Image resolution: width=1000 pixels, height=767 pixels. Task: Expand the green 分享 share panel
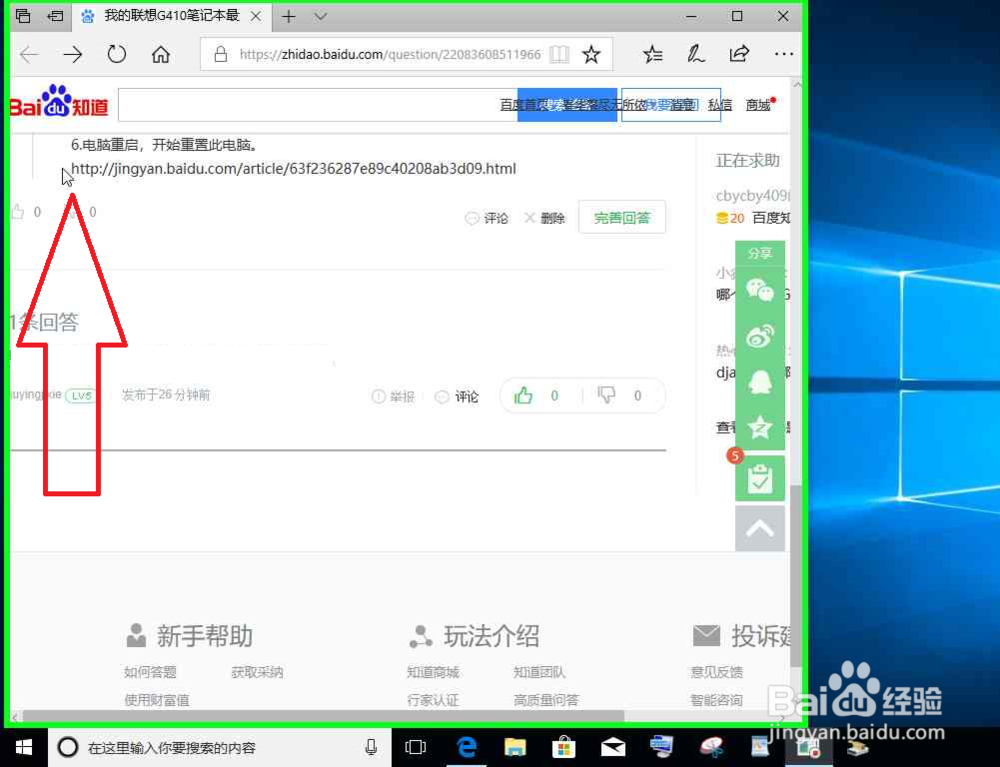click(760, 253)
